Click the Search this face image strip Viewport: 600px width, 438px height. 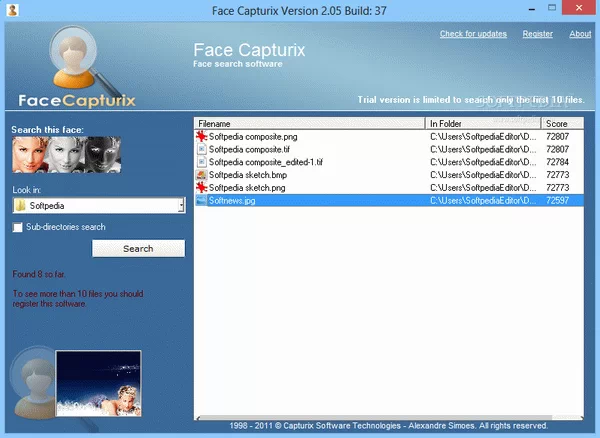click(x=65, y=157)
